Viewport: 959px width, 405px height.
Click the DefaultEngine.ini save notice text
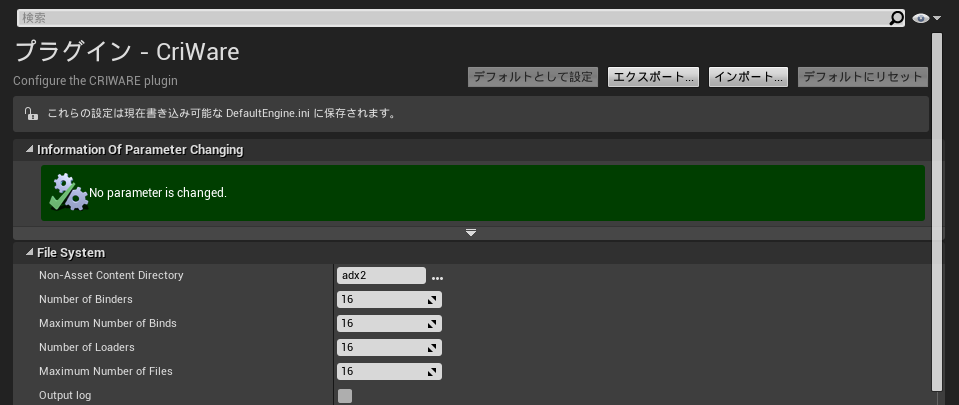click(221, 114)
